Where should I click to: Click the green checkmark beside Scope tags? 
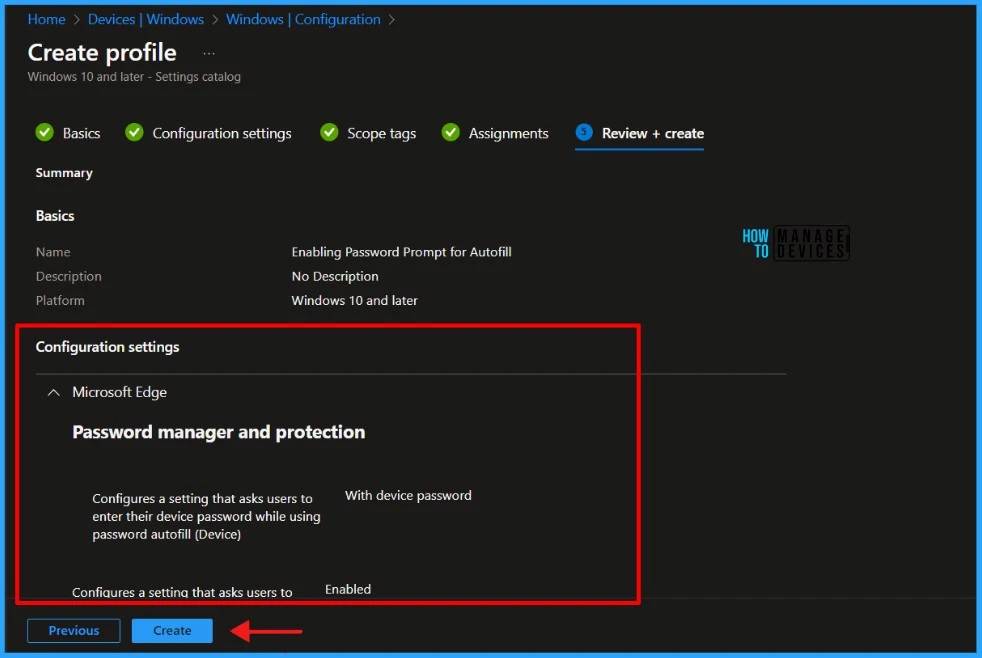click(329, 133)
